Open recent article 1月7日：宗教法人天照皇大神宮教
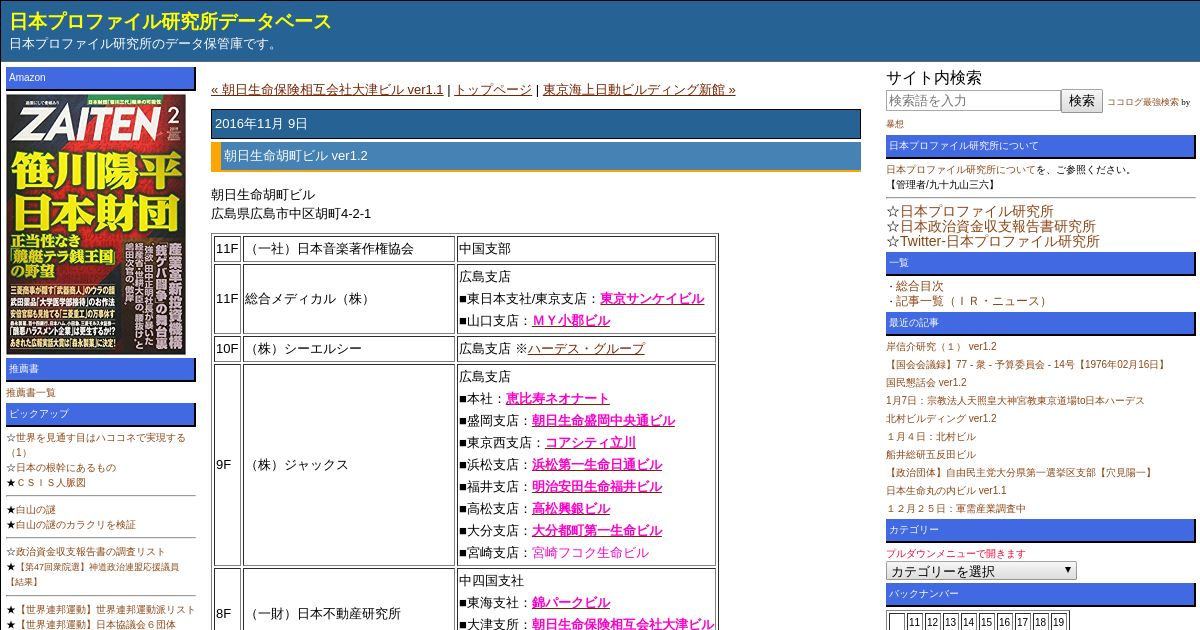The image size is (1200, 630). pos(1015,400)
